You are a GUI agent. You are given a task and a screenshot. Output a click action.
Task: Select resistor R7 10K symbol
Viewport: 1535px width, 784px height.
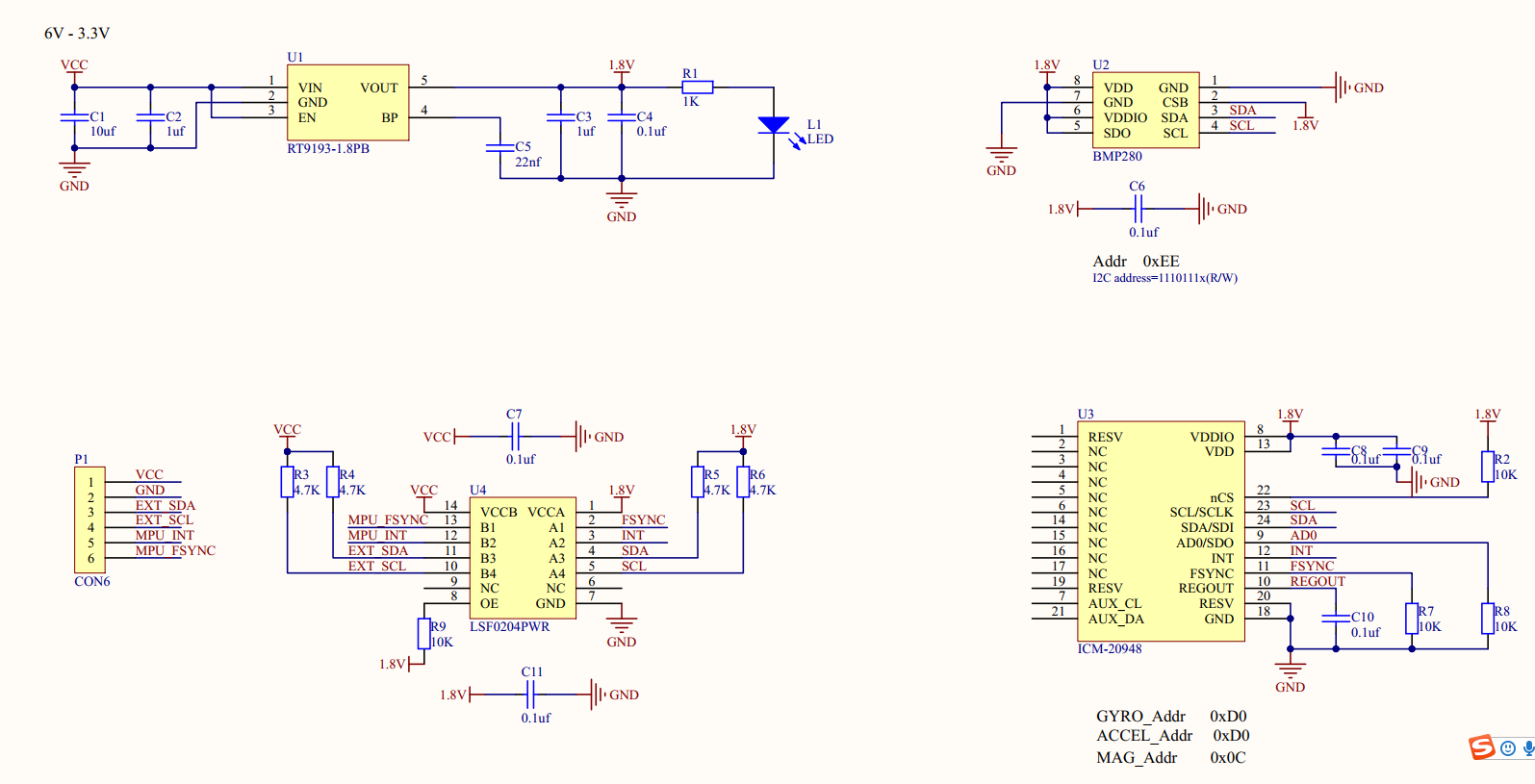coord(1412,619)
